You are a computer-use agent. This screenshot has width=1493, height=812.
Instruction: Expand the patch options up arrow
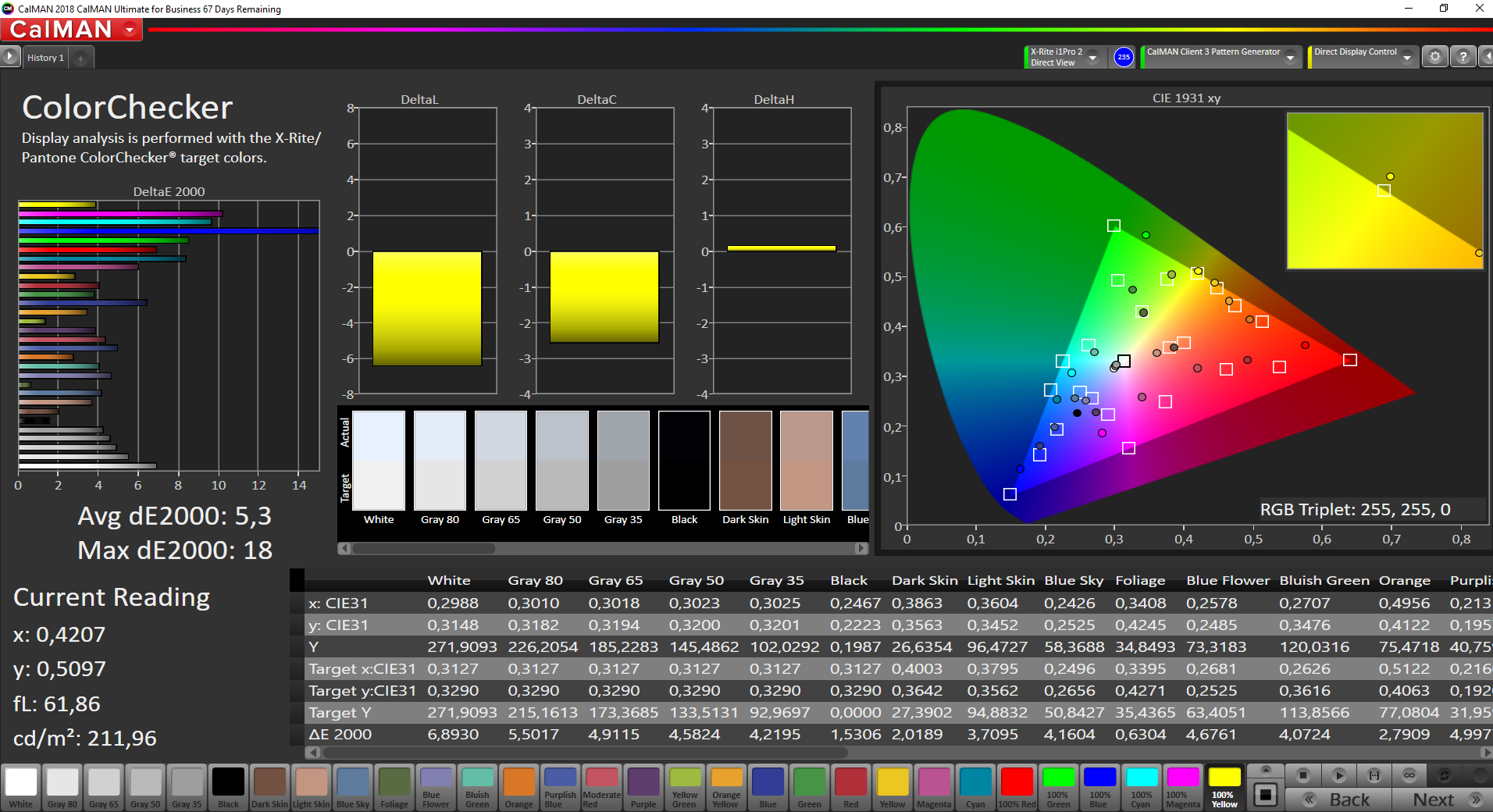pyautogui.click(x=1266, y=770)
